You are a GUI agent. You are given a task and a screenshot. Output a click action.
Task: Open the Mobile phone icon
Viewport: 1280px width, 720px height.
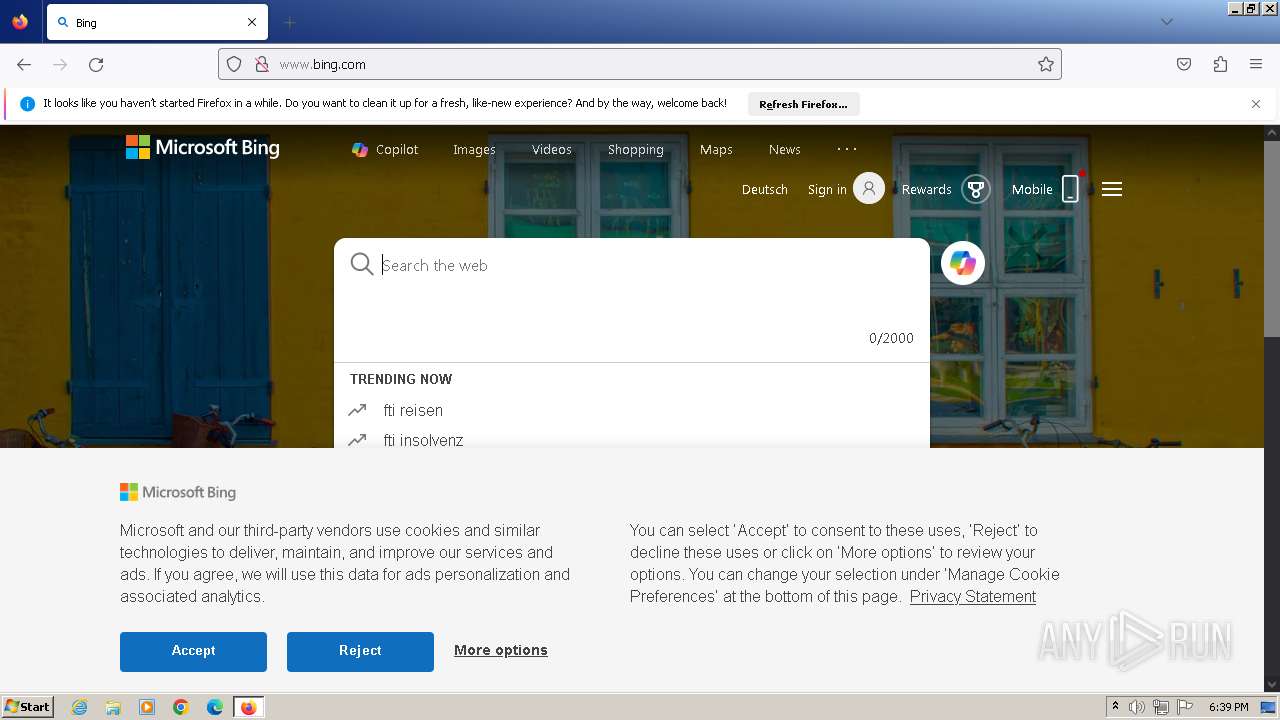pos(1070,188)
